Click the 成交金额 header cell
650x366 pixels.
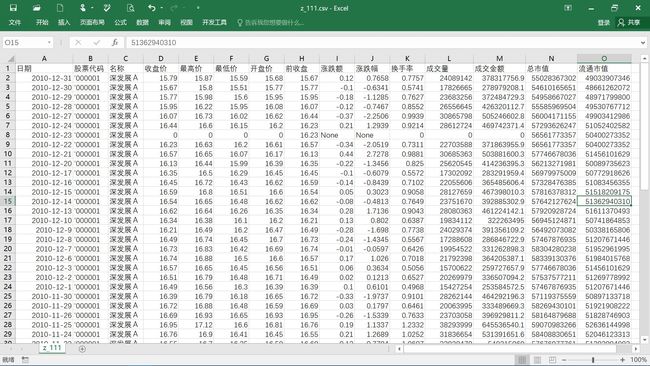coord(499,68)
